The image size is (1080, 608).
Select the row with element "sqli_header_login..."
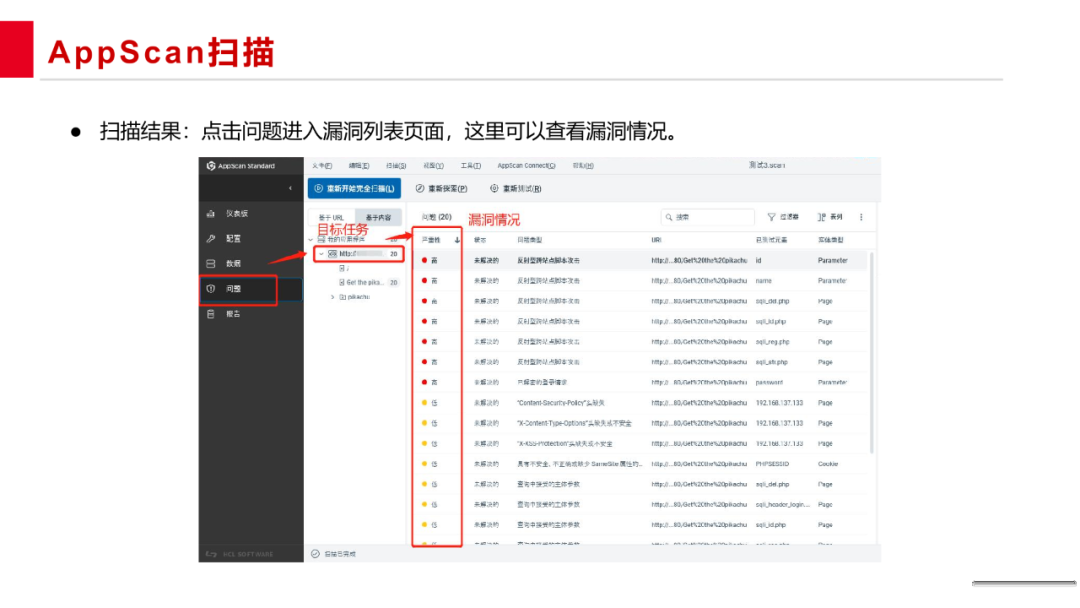click(x=641, y=505)
